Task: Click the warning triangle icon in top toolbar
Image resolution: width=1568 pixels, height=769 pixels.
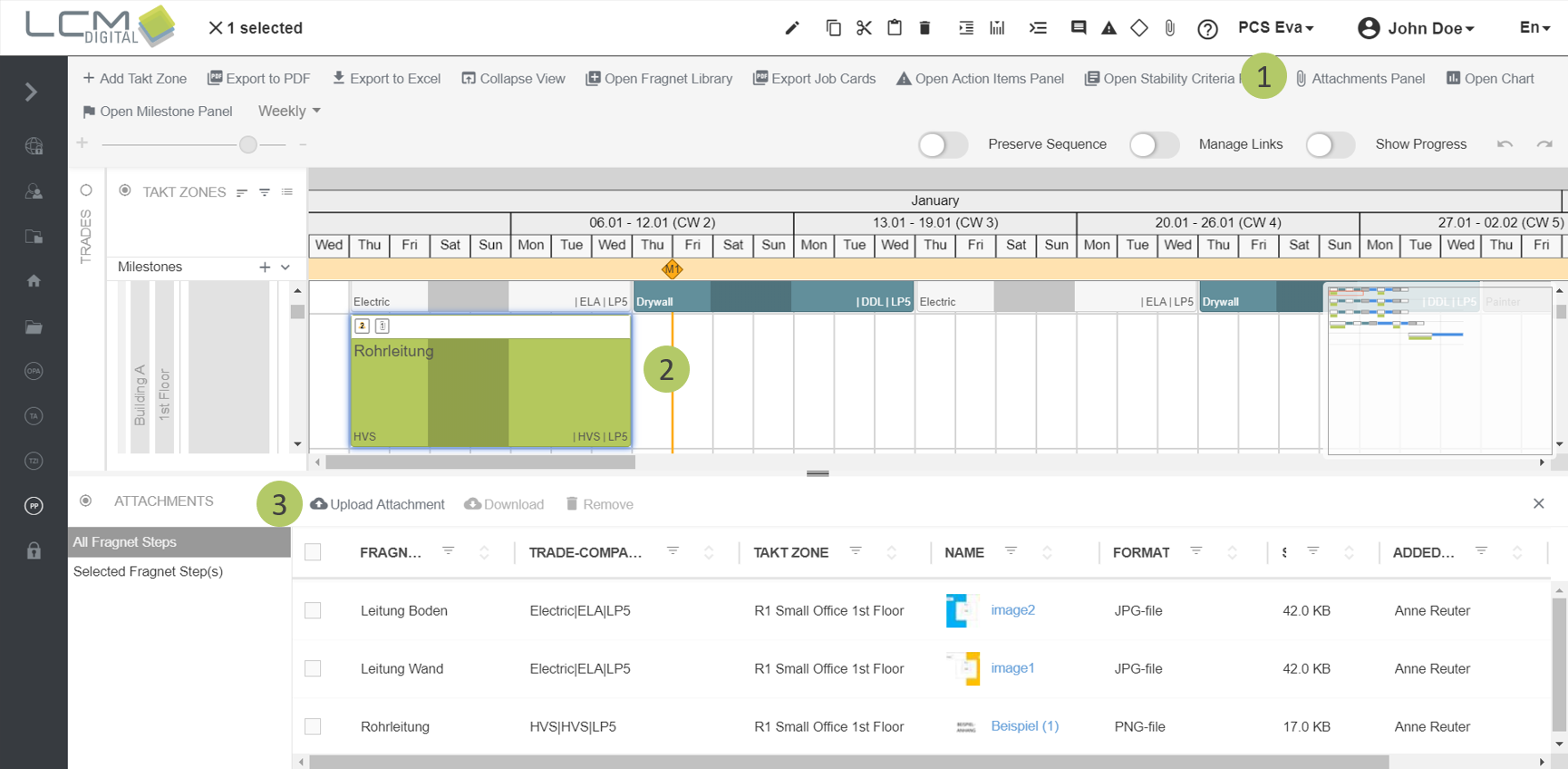Action: point(1108,28)
